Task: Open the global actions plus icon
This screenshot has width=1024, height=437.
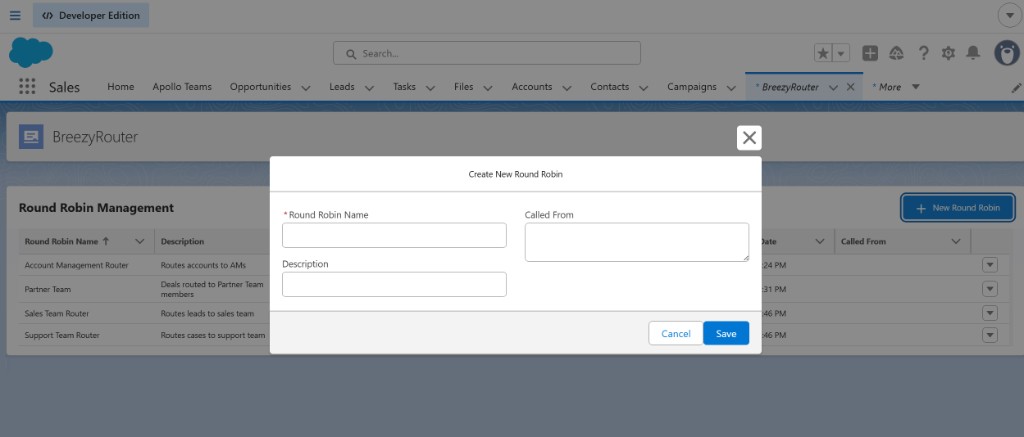Action: [x=870, y=54]
